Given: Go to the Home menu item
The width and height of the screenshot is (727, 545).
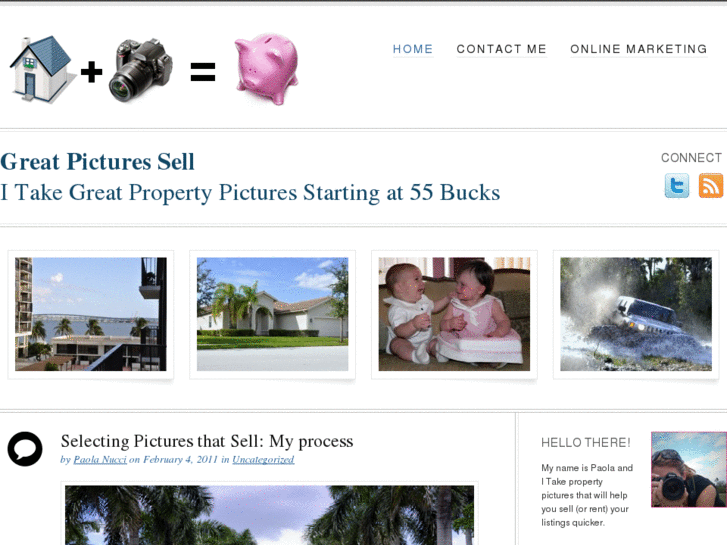Looking at the screenshot, I should tap(413, 49).
